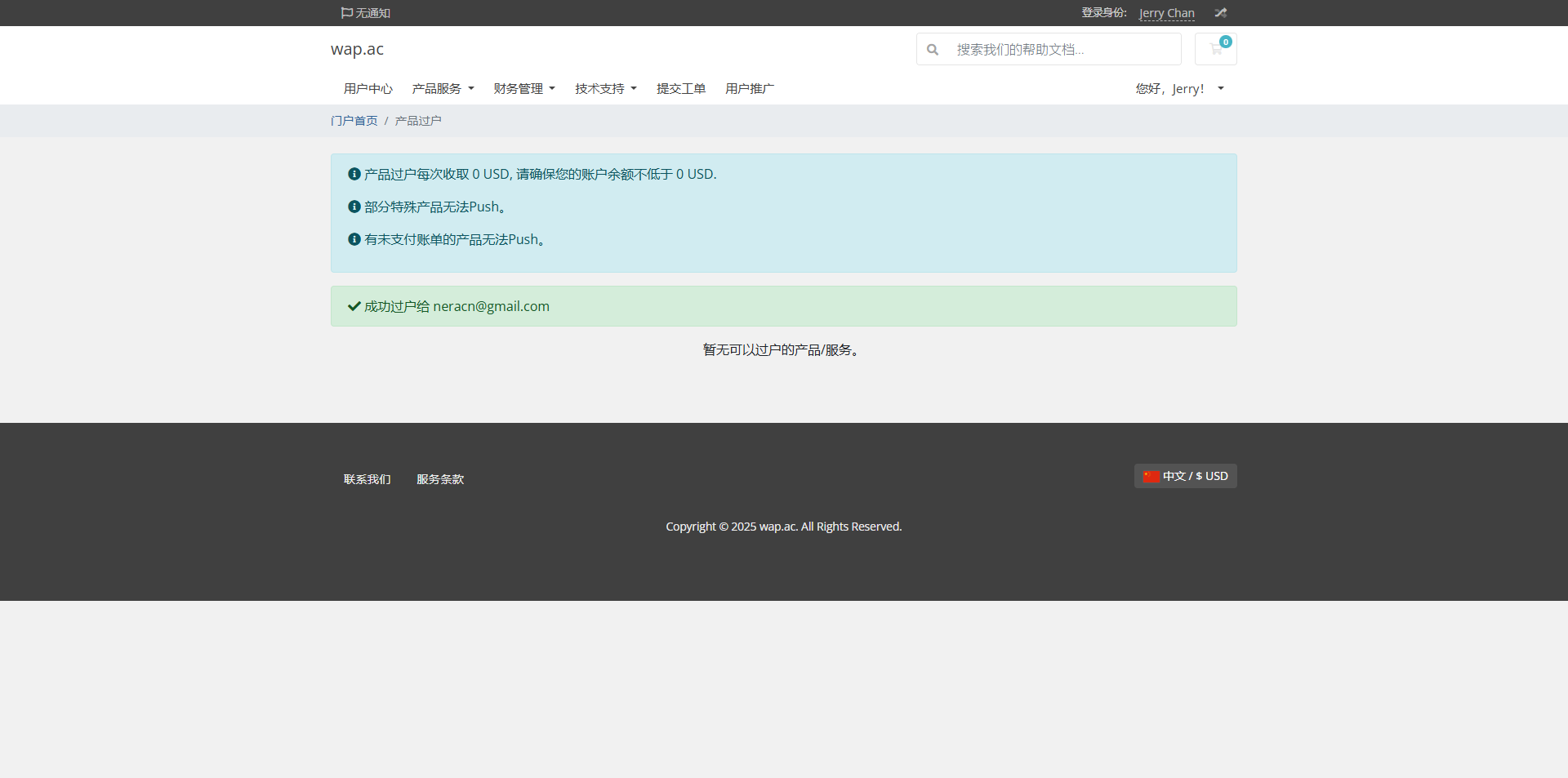Click the 产品过户每次收取 0 USD notice
1568x778 pixels.
(x=532, y=174)
